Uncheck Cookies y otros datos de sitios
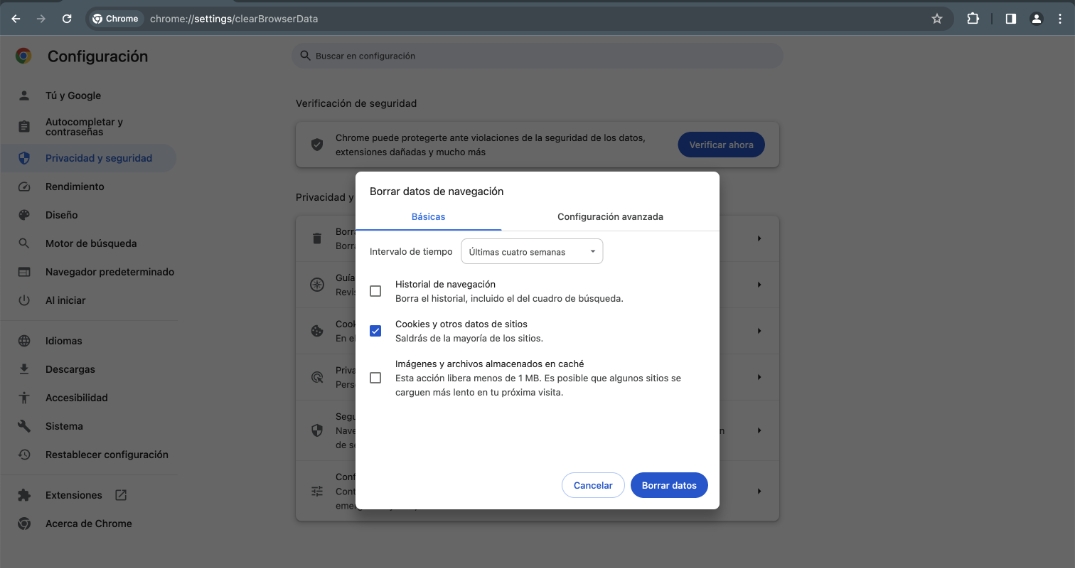This screenshot has height=568, width=1075. point(375,331)
